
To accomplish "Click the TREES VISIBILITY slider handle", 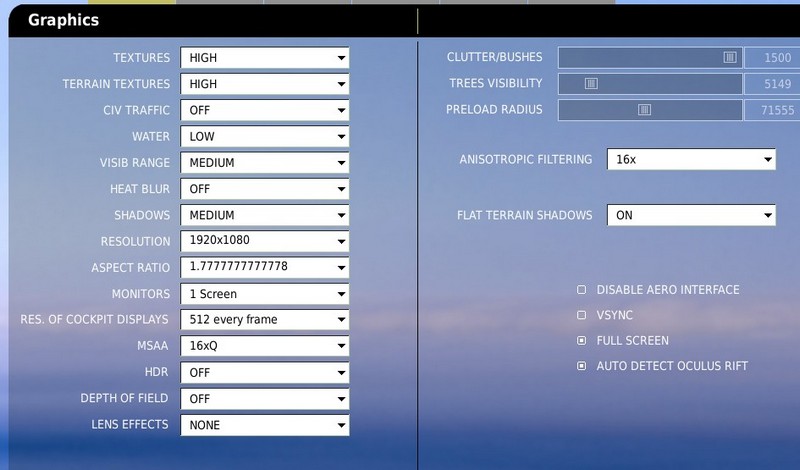I will click(591, 83).
